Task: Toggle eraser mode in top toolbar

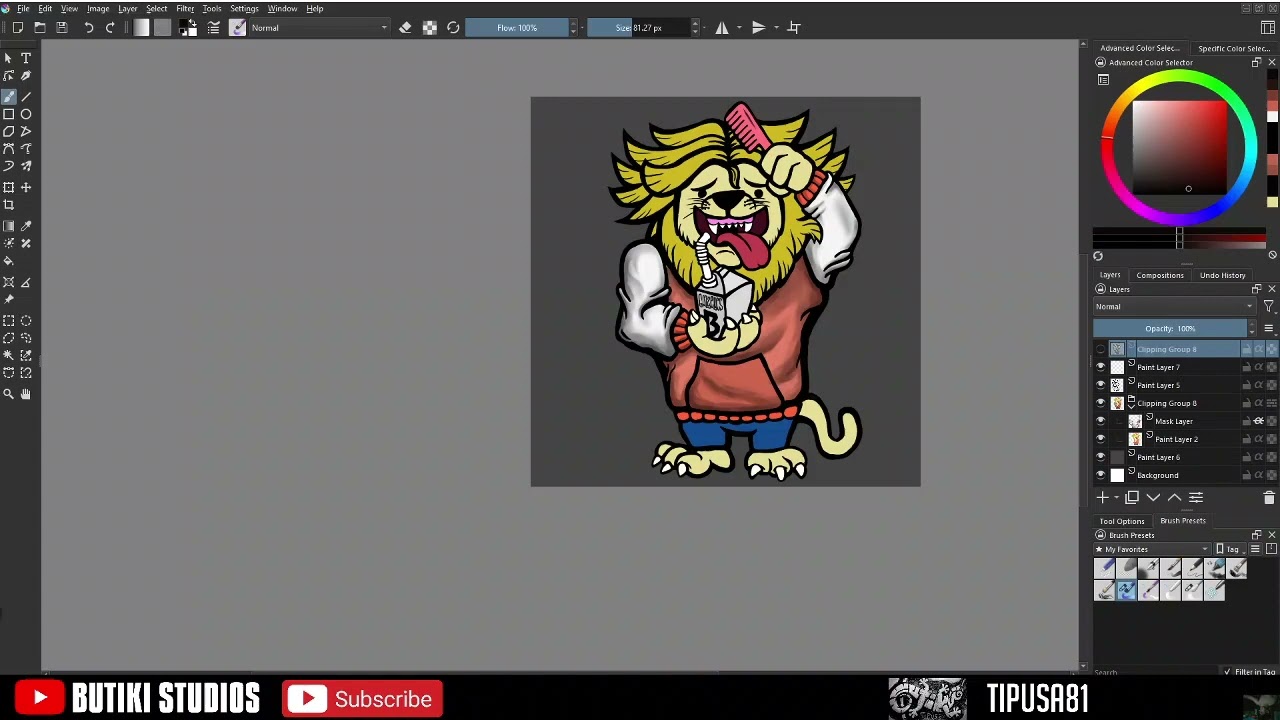Action: click(x=405, y=28)
